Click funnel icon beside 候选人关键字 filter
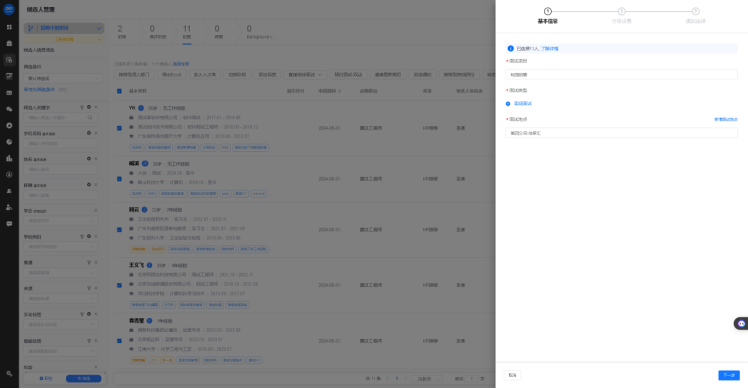748x389 pixels. pos(82,107)
